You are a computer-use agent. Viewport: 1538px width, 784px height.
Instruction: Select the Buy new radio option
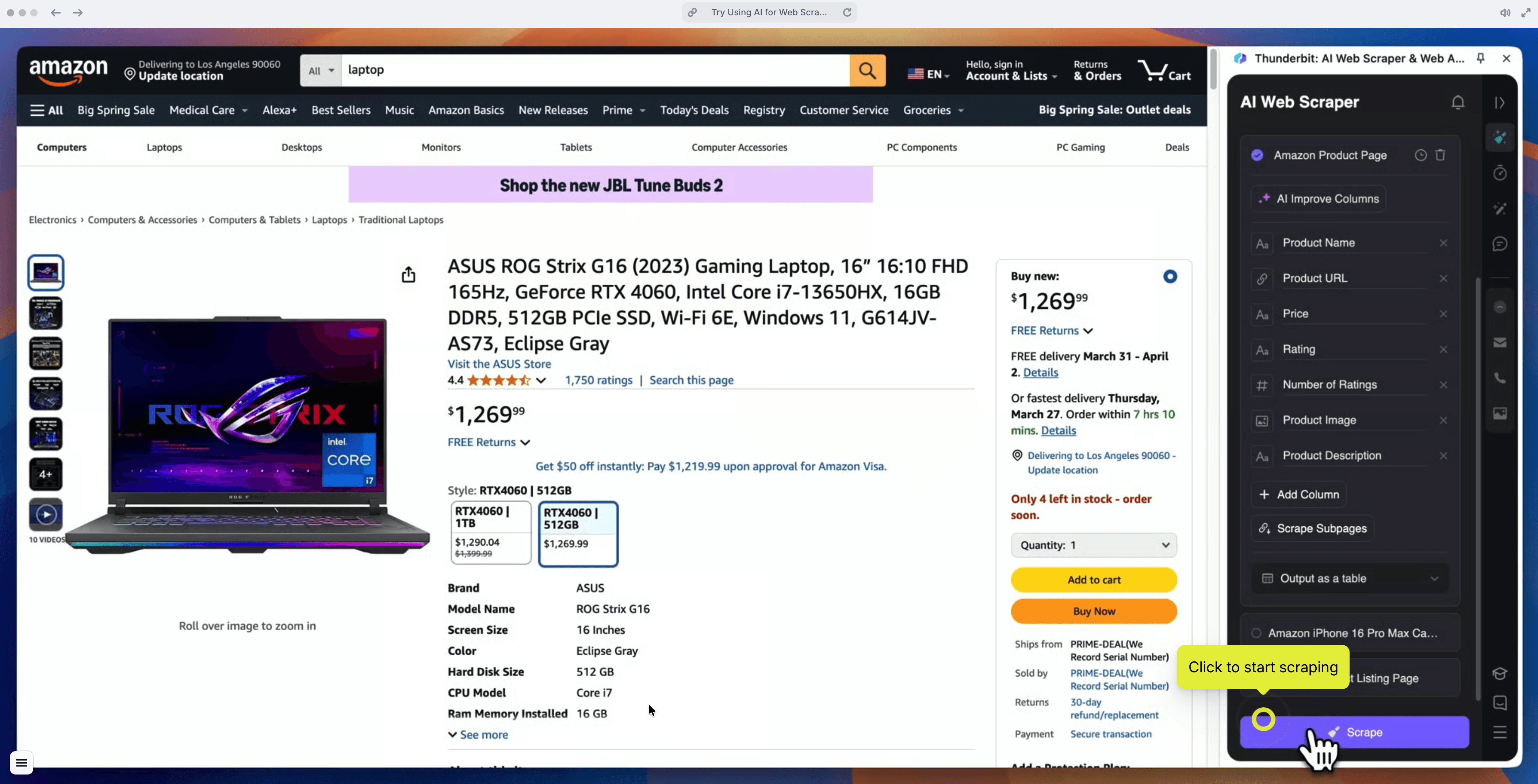[x=1170, y=276]
